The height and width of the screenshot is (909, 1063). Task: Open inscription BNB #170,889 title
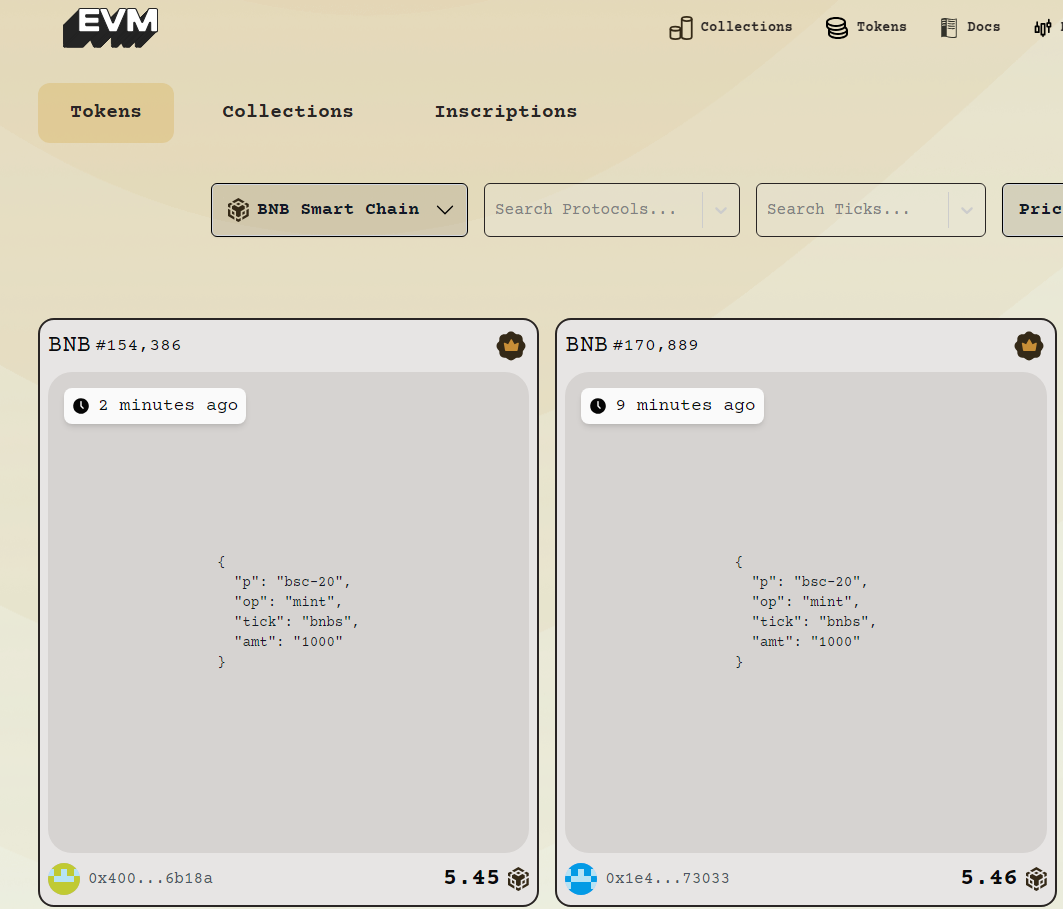pyautogui.click(x=632, y=345)
